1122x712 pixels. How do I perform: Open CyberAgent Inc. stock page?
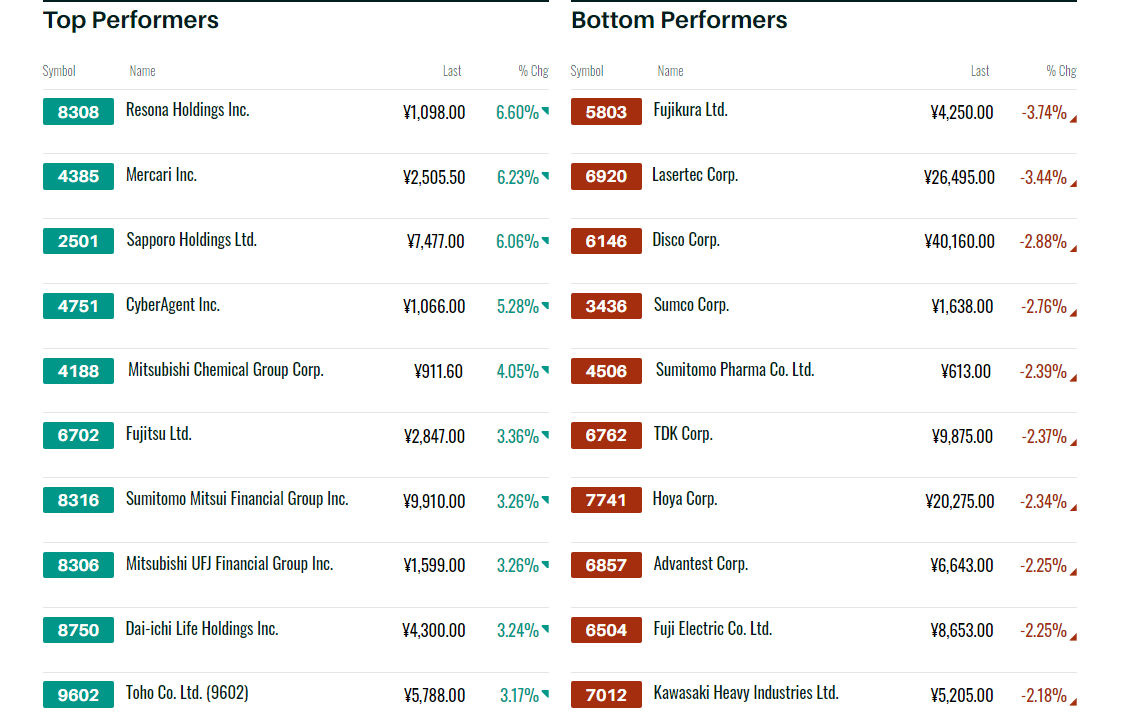[173, 305]
